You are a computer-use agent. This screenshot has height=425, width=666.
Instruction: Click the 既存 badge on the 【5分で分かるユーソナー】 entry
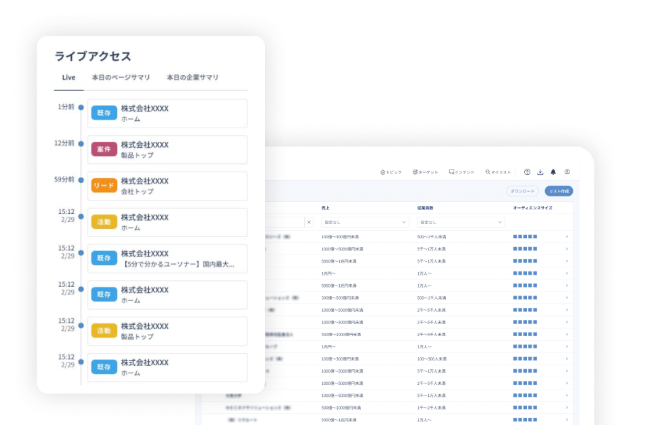coord(104,258)
